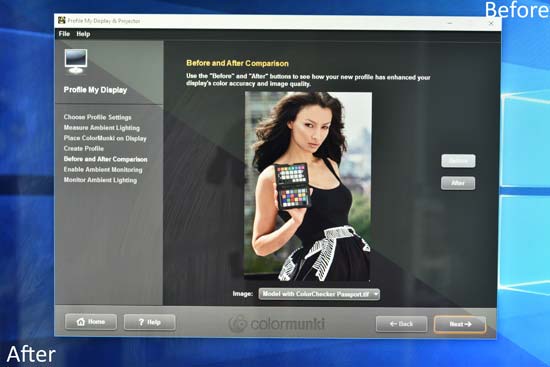Open the File menu
Screen dimensions: 550x367
[64, 34]
